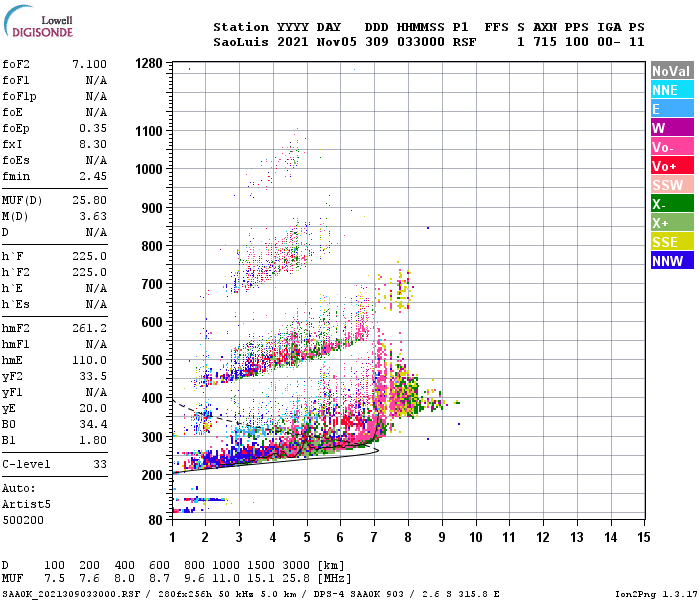Viewport: 700px width, 600px height.
Task: Click the PPS value 100
Action: (x=576, y=42)
